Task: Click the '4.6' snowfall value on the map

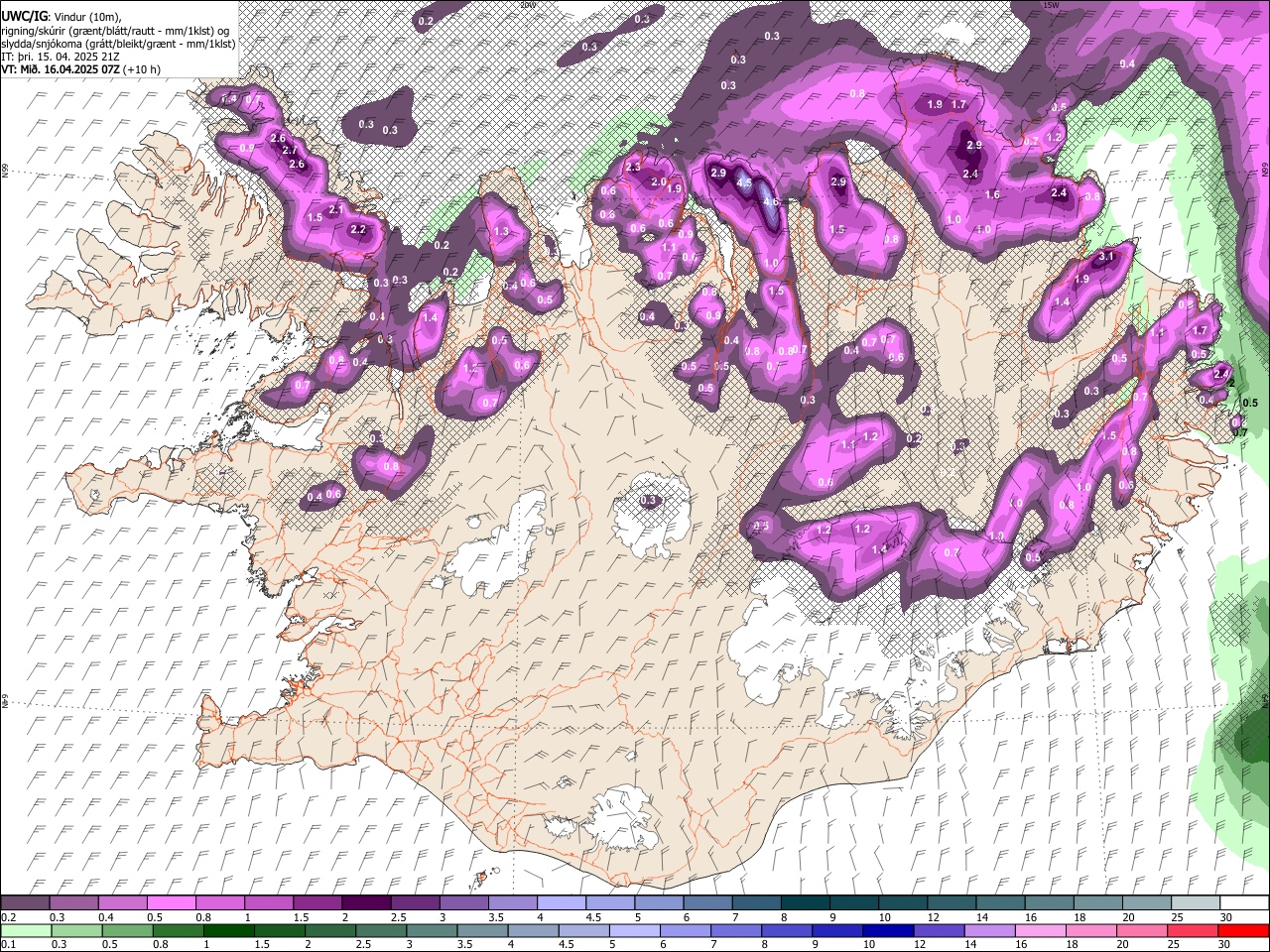Action: coord(771,202)
